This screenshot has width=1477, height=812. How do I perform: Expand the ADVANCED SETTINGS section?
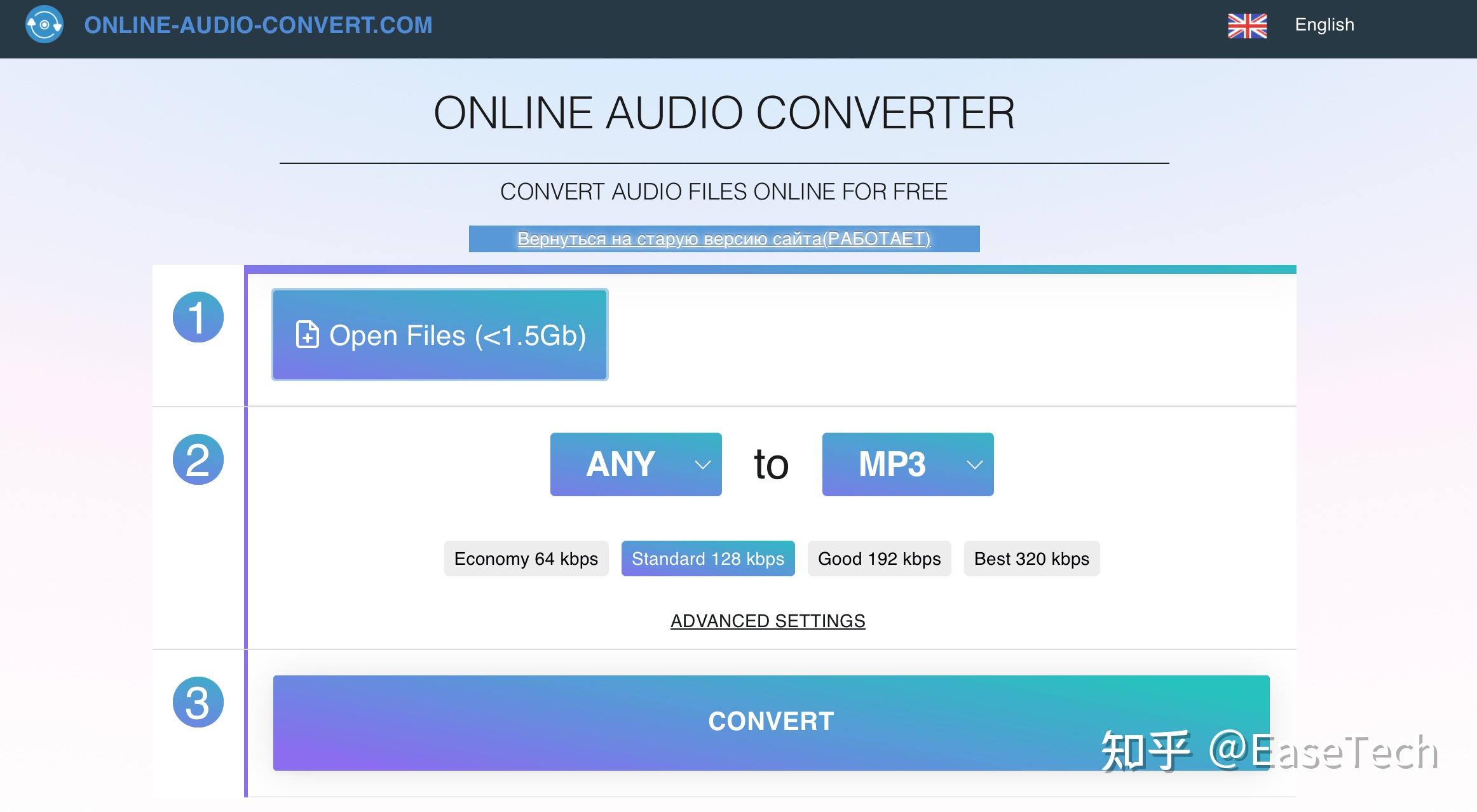[768, 621]
